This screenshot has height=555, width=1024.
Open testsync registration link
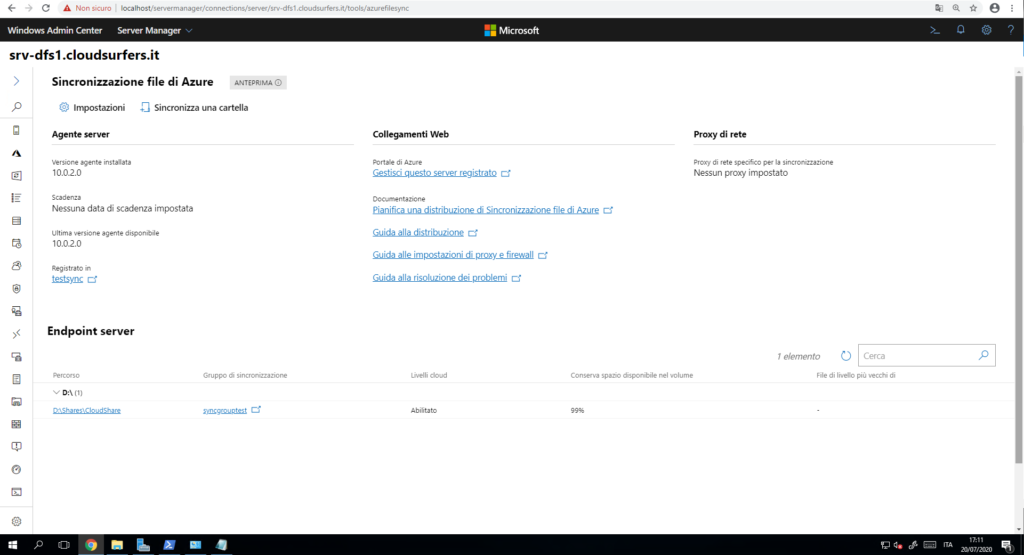[x=67, y=279]
